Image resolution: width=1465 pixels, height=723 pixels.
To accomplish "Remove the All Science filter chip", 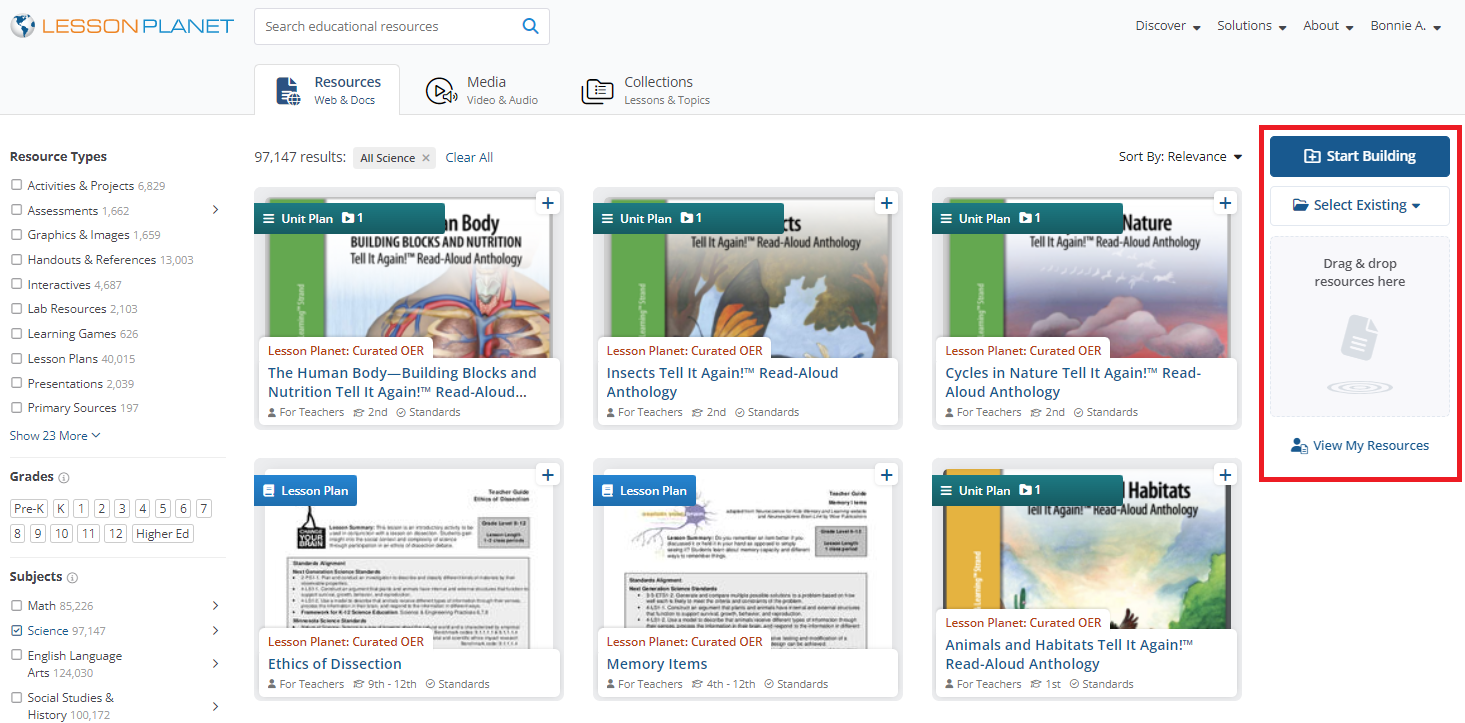I will (x=426, y=158).
